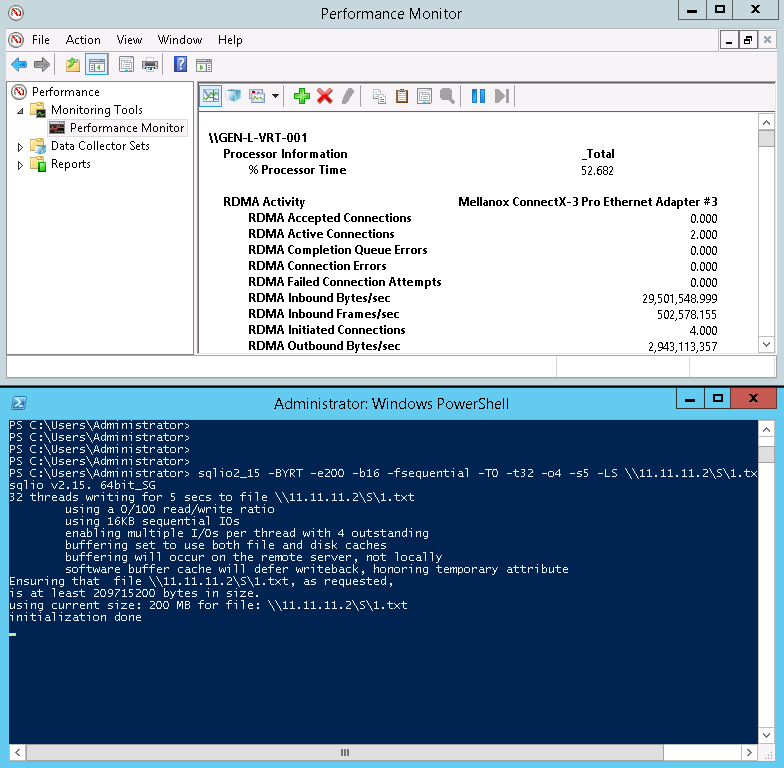Open the Help question mark icon
The width and height of the screenshot is (784, 768).
click(180, 64)
